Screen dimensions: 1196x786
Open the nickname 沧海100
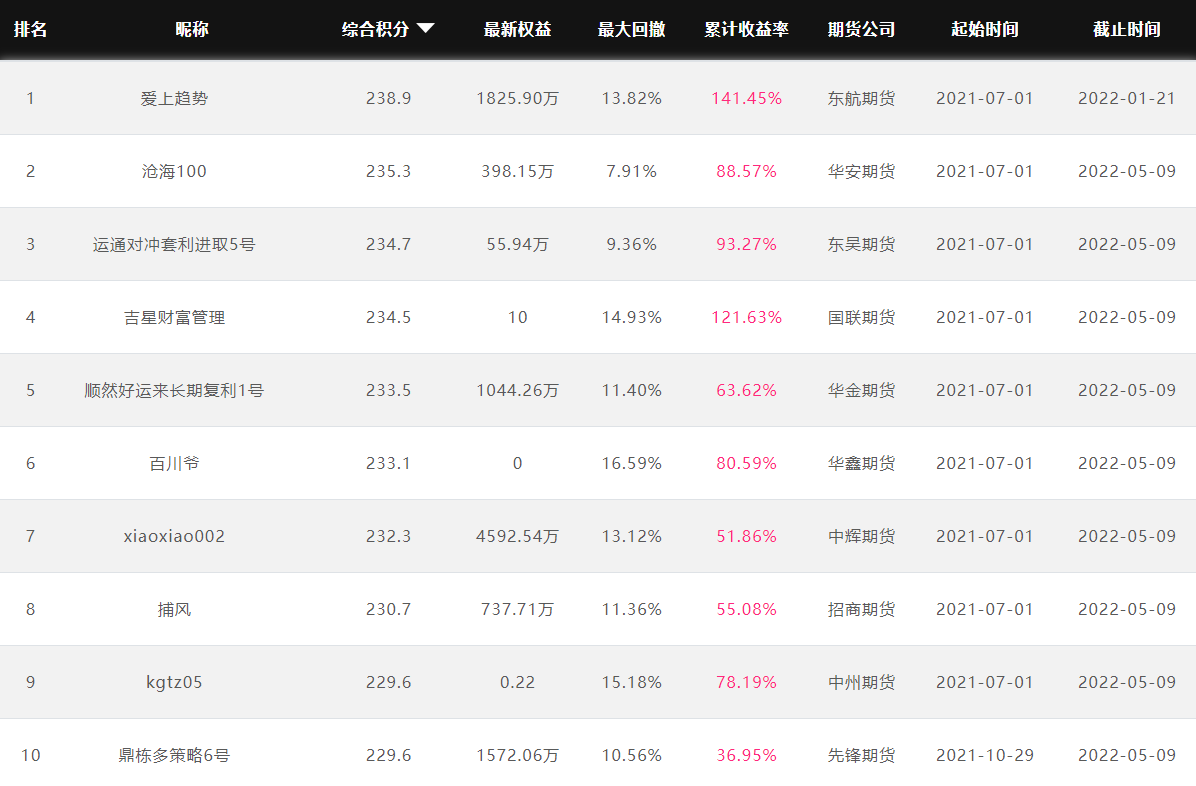pos(174,171)
